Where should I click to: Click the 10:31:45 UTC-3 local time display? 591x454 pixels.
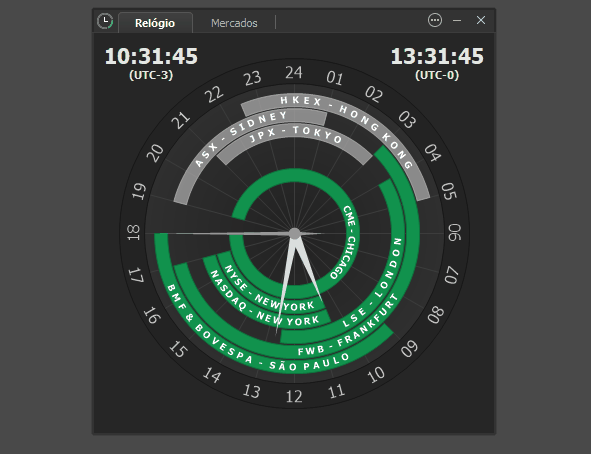(x=151, y=63)
